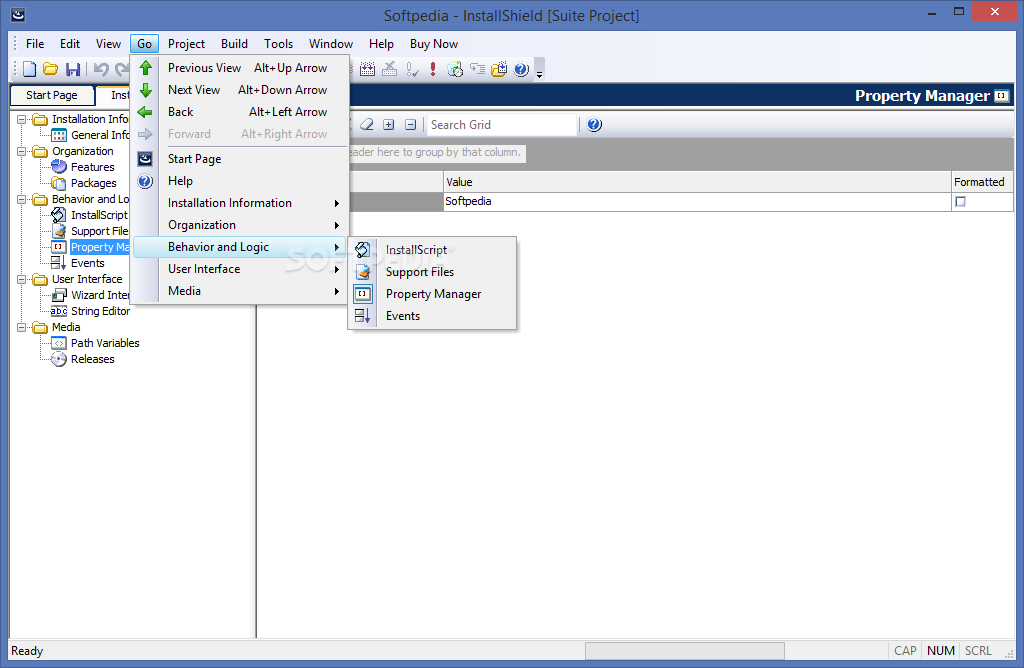Viewport: 1024px width, 668px height.
Task: Select Path Variables in the tree
Action: pos(105,343)
